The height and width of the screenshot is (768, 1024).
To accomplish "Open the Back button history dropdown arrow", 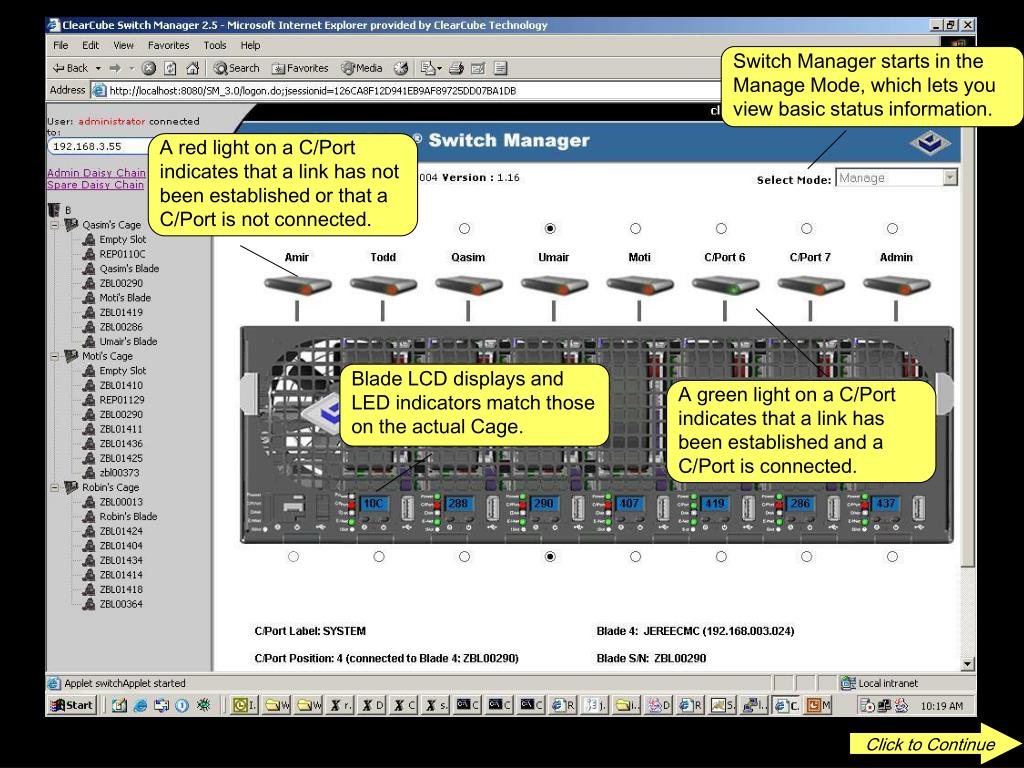I will [x=99, y=68].
